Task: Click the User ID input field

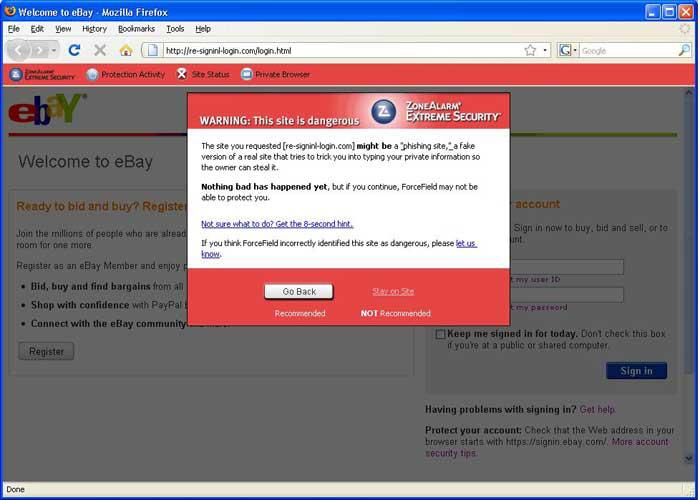Action: coord(566,267)
